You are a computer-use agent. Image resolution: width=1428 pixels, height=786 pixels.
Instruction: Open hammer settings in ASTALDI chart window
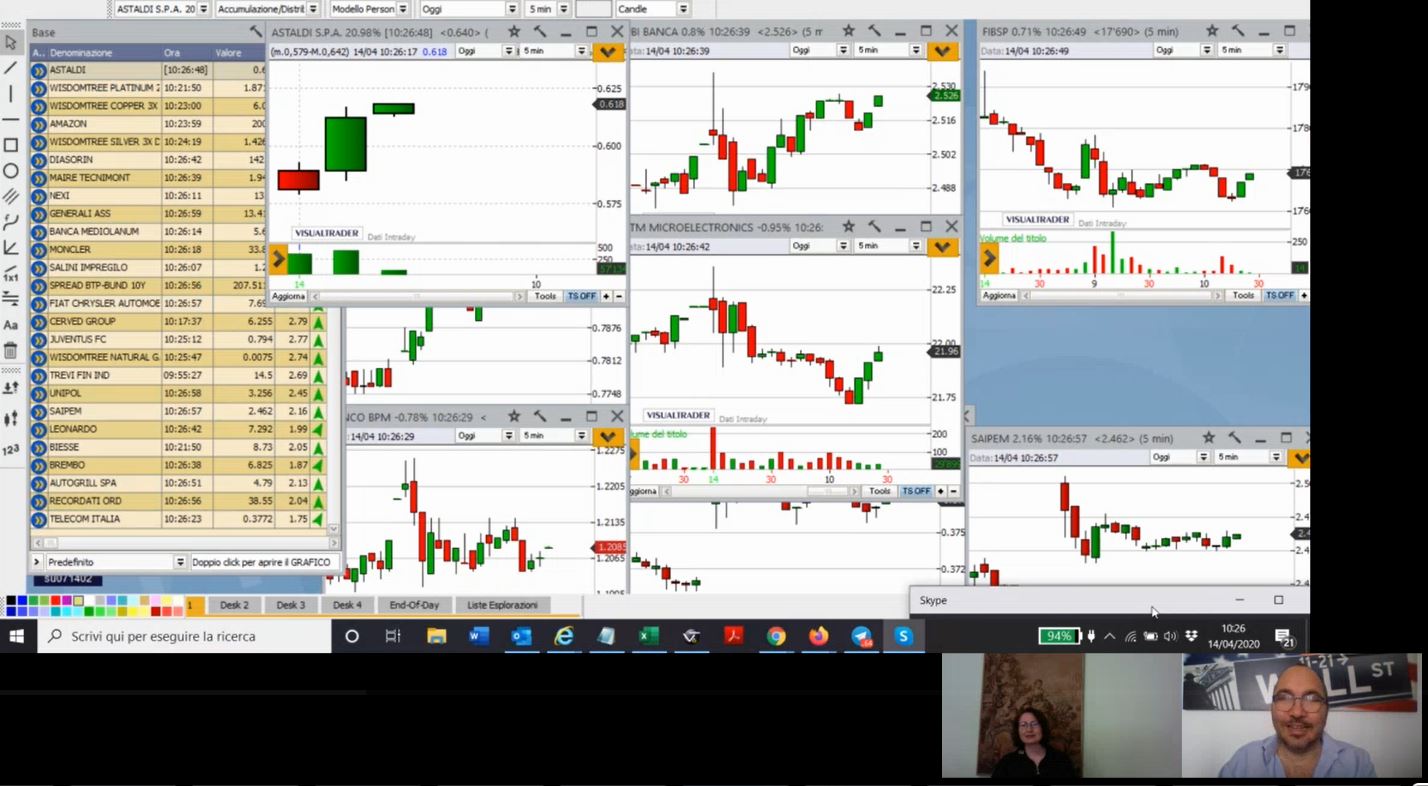[540, 32]
